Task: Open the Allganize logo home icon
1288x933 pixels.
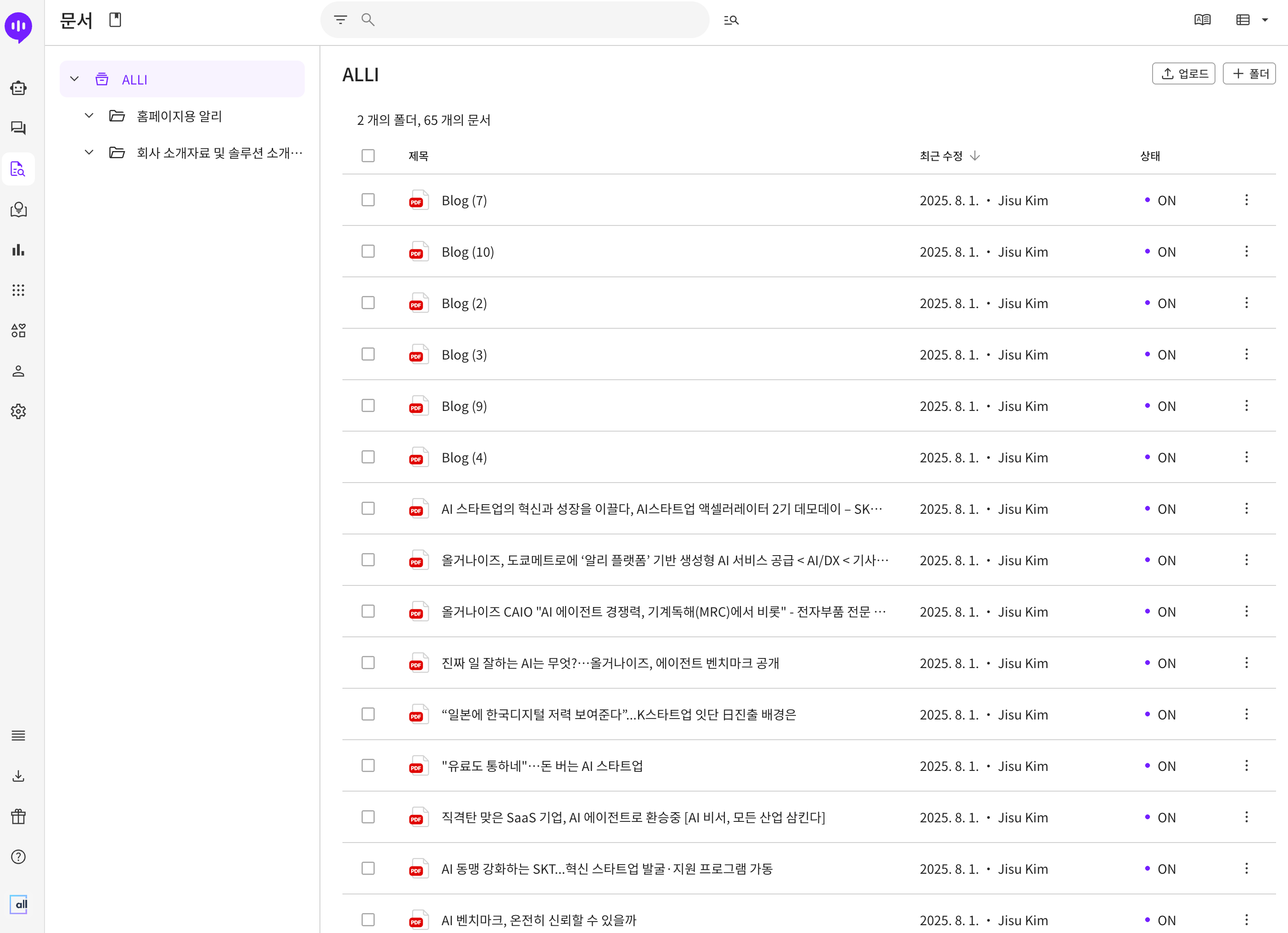Action: (x=18, y=26)
